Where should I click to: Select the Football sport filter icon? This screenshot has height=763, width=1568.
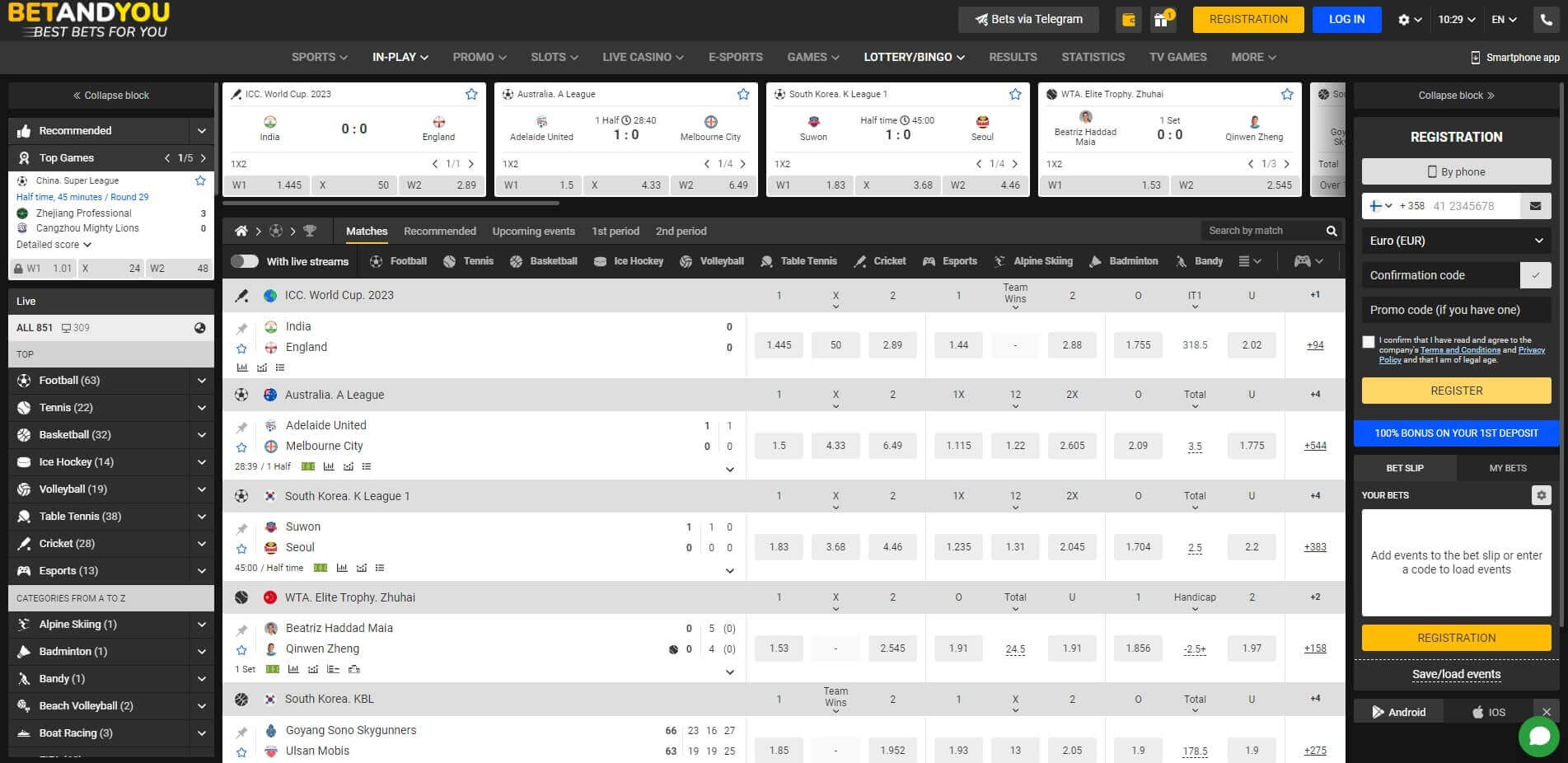click(x=375, y=261)
